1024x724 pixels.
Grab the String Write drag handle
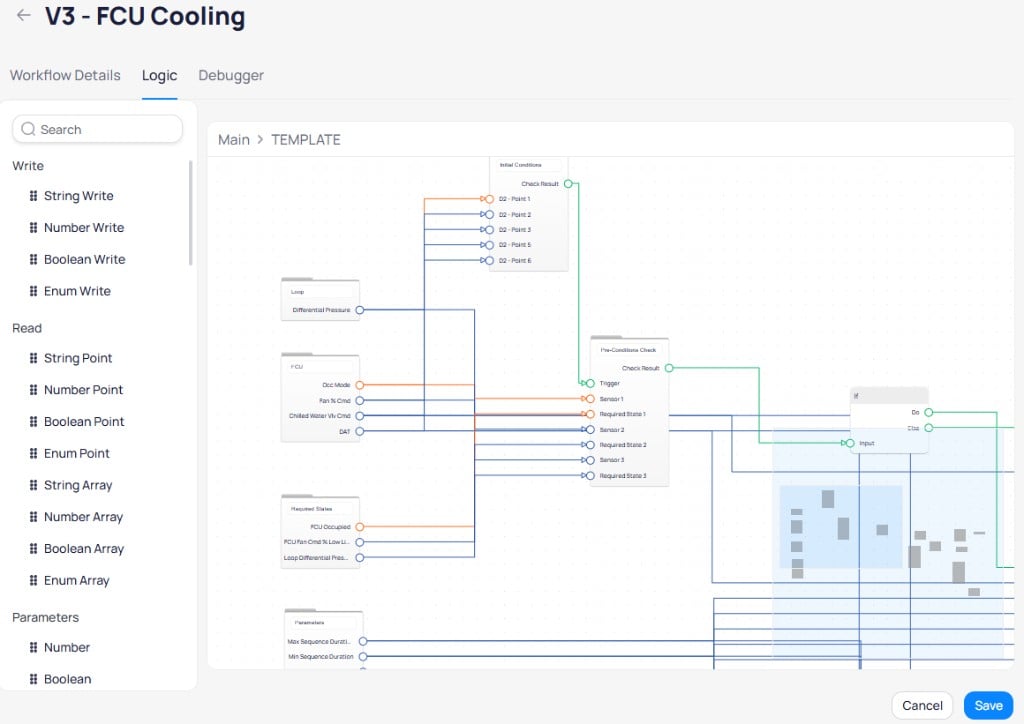[33, 196]
